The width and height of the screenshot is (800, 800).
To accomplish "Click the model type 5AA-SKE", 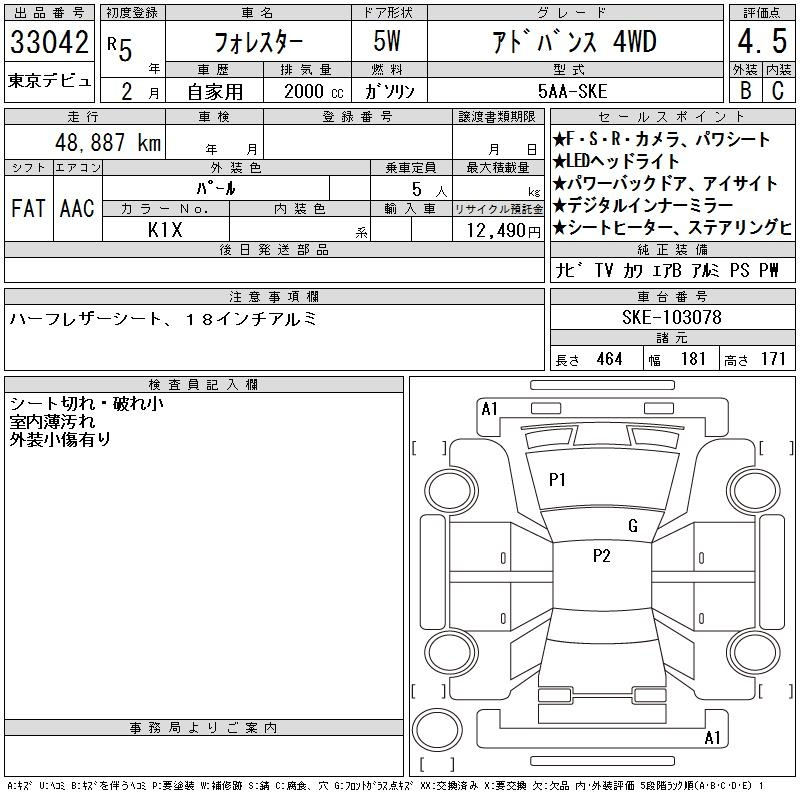I will click(x=572, y=91).
